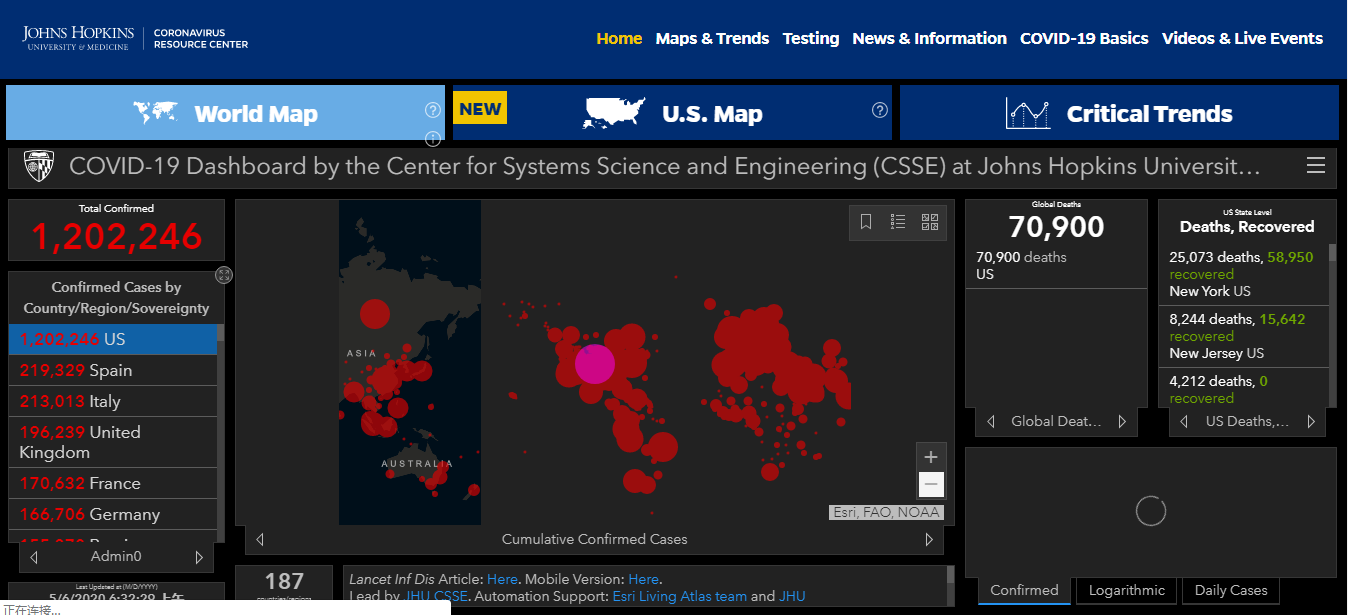Screen dimensions: 1348x615
Task: Zoom out on the map
Action: point(931,485)
